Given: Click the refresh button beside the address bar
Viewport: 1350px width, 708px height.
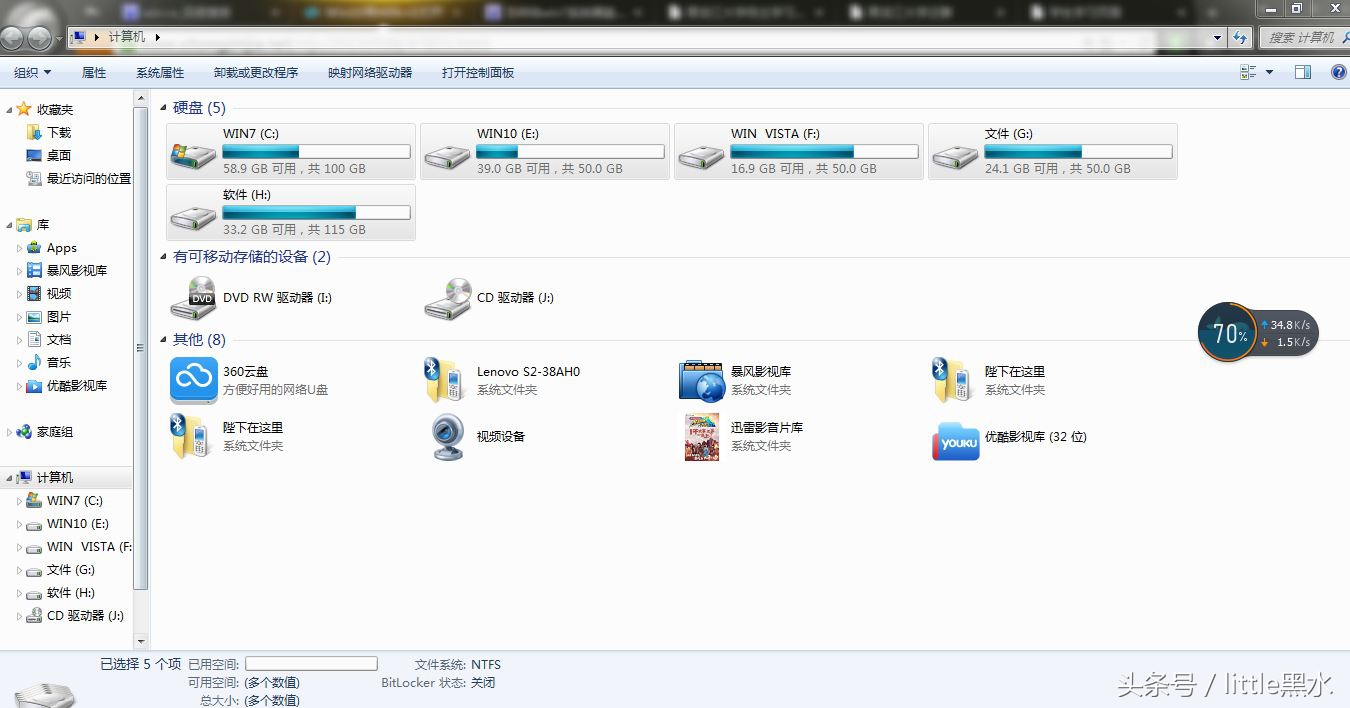Looking at the screenshot, I should 1240,37.
